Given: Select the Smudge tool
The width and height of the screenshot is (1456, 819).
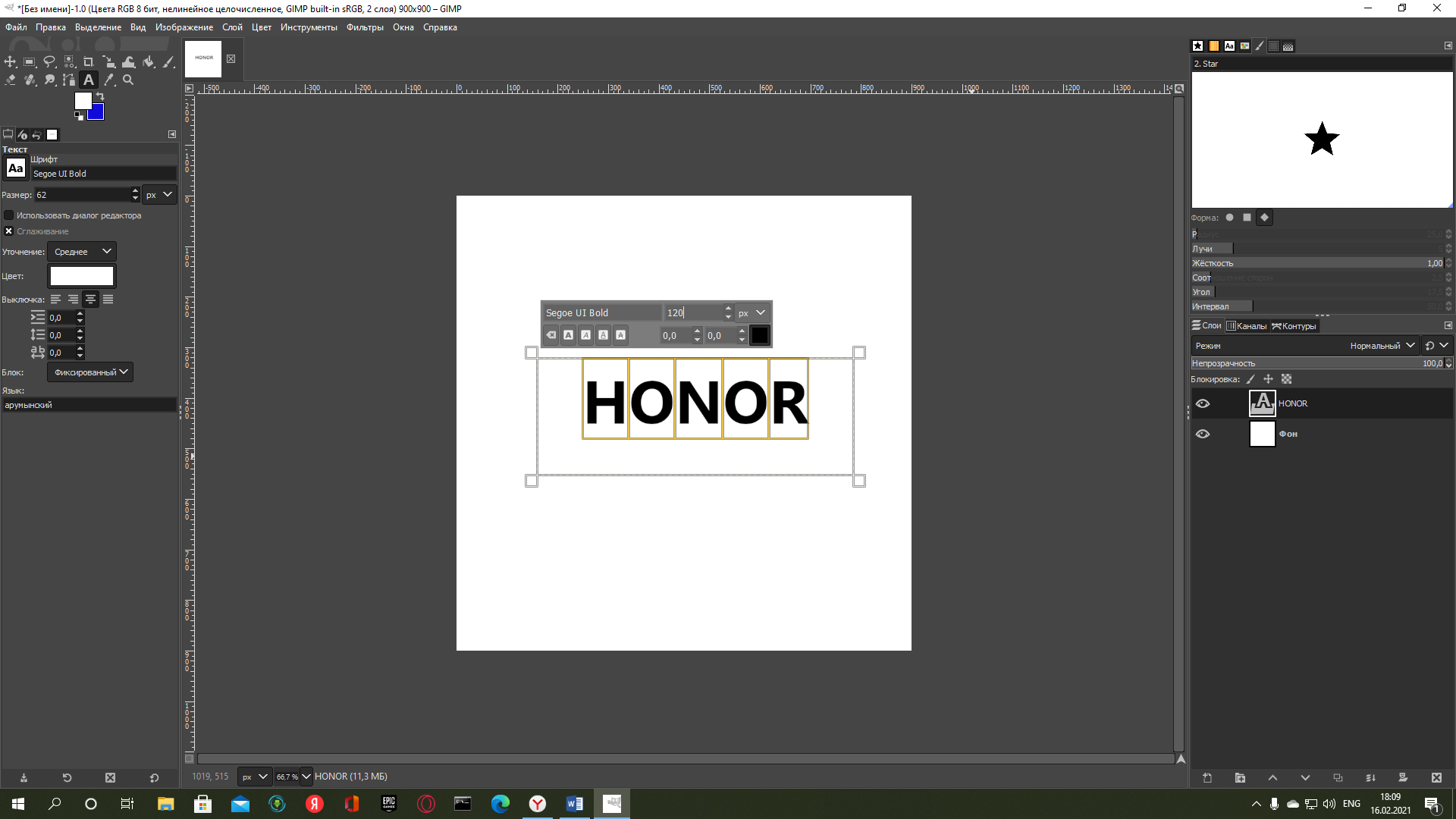Looking at the screenshot, I should point(49,80).
